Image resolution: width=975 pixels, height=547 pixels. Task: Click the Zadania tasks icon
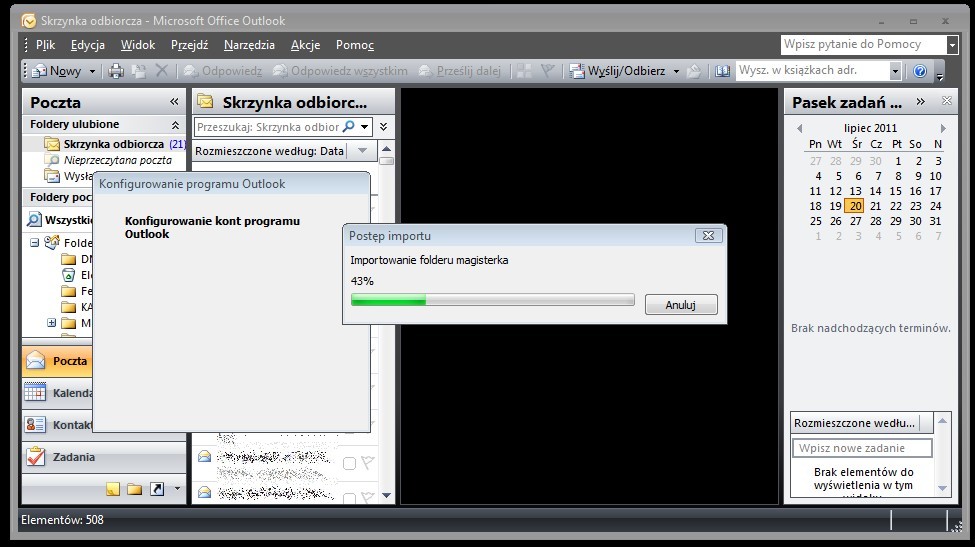click(35, 457)
